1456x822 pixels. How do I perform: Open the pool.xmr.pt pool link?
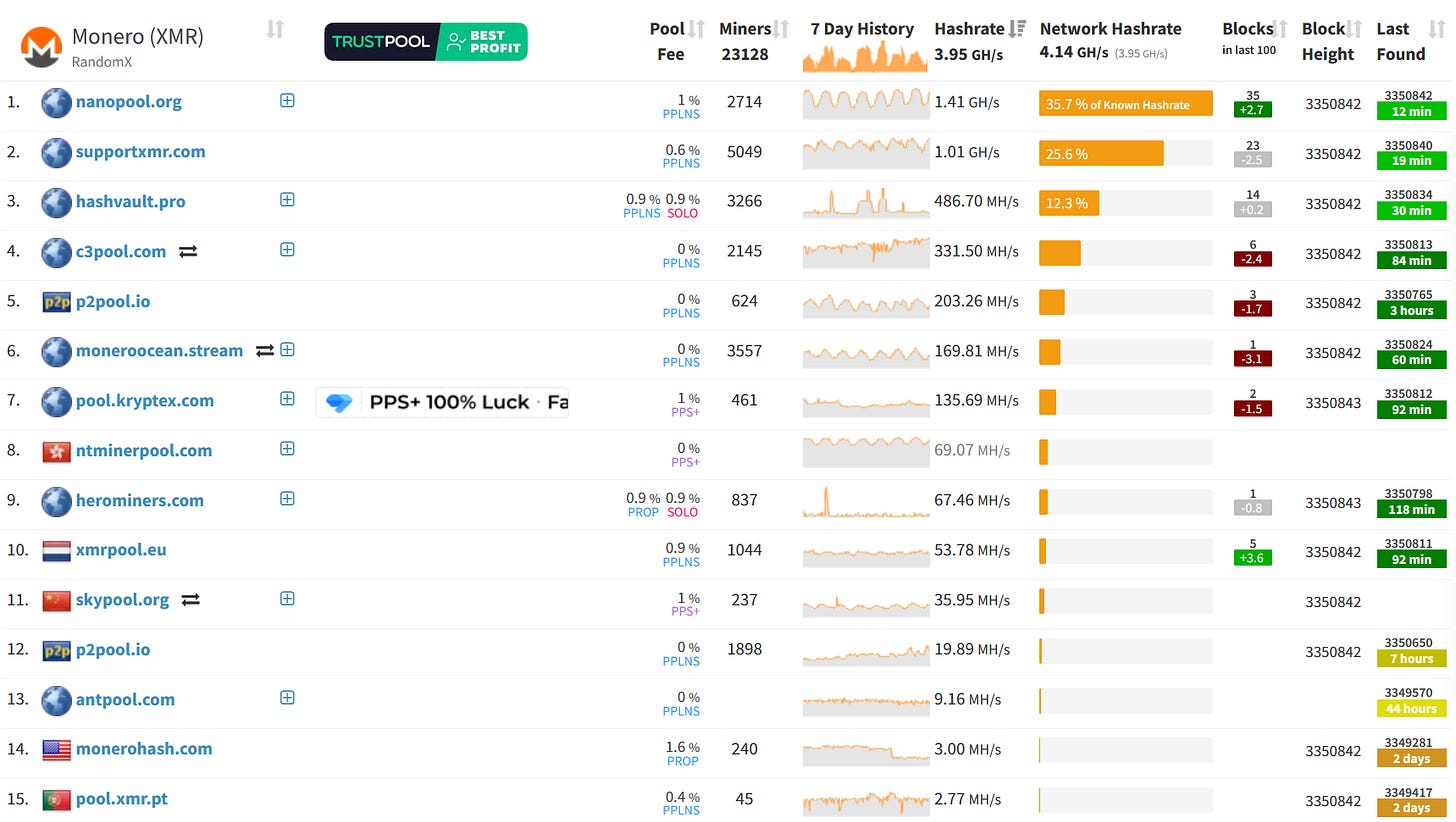121,798
